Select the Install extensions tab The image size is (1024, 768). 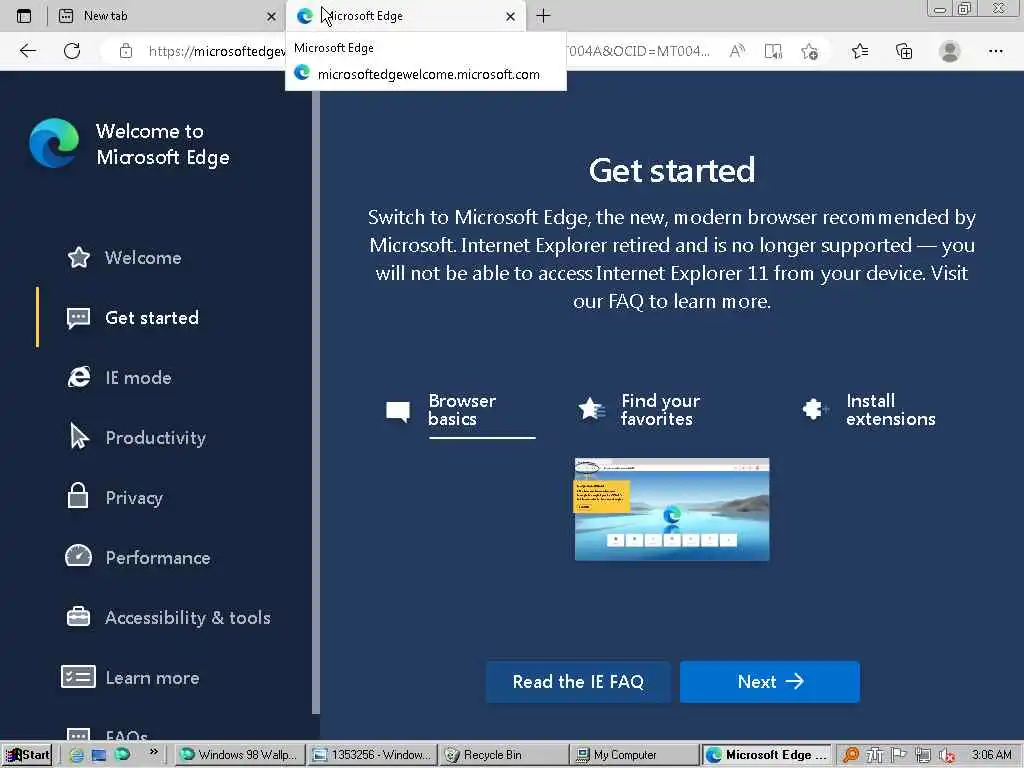coord(891,410)
